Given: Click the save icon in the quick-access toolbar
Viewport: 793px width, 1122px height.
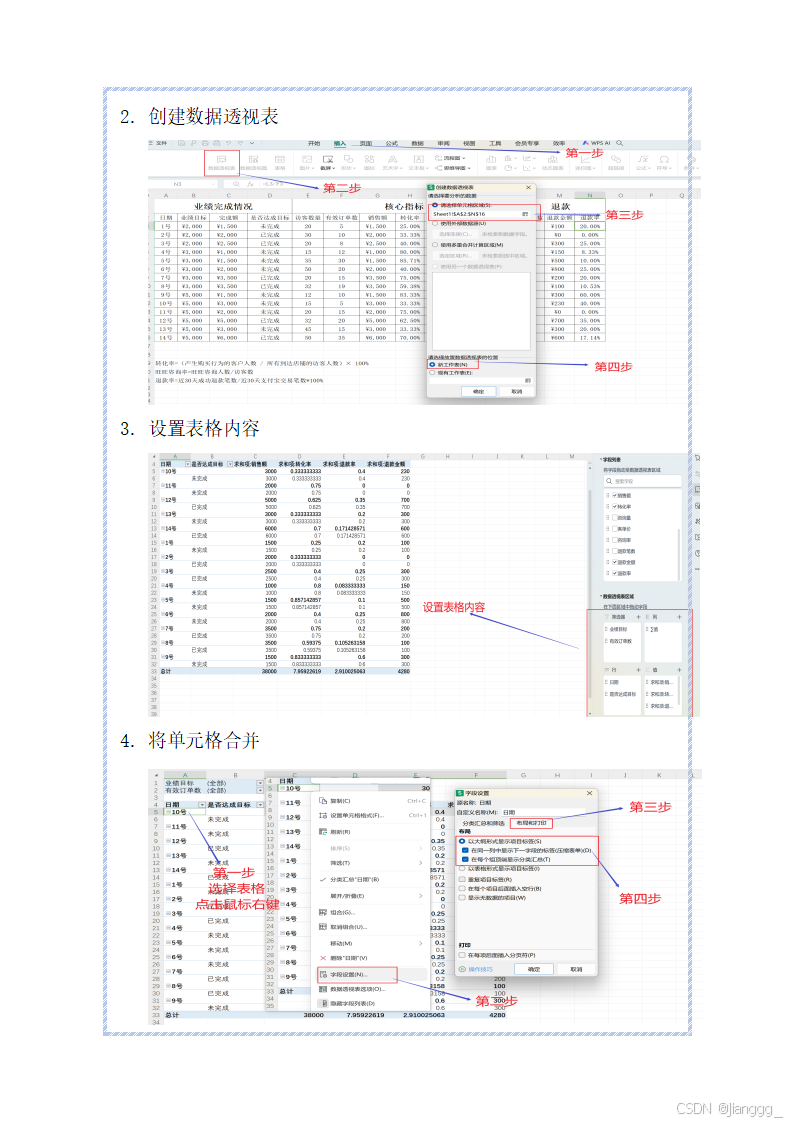Looking at the screenshot, I should tap(182, 143).
